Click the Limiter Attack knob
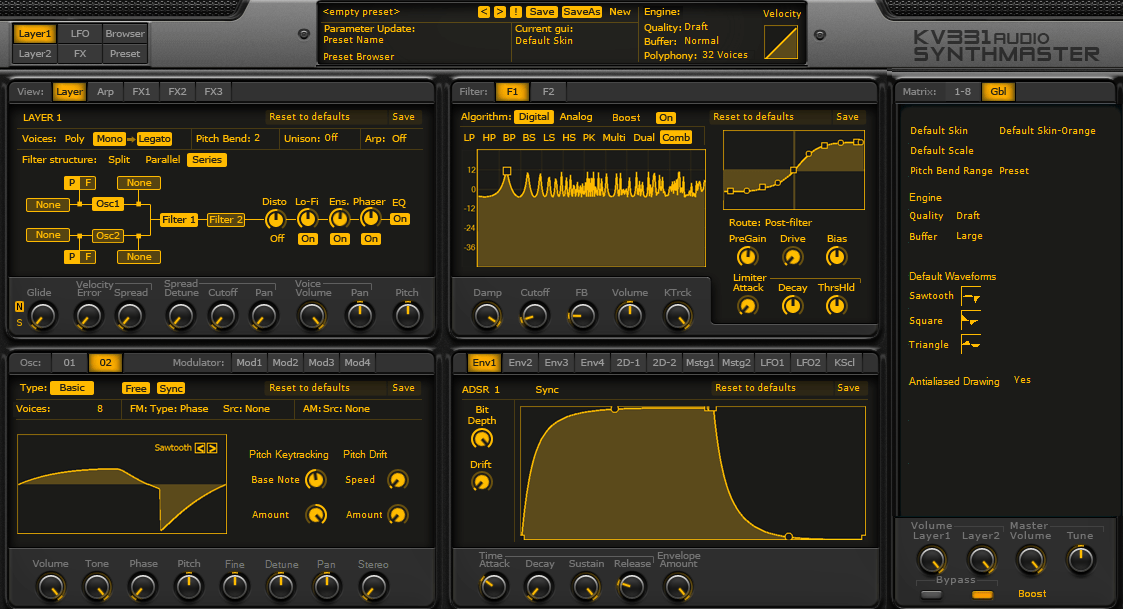1123x609 pixels. [747, 306]
